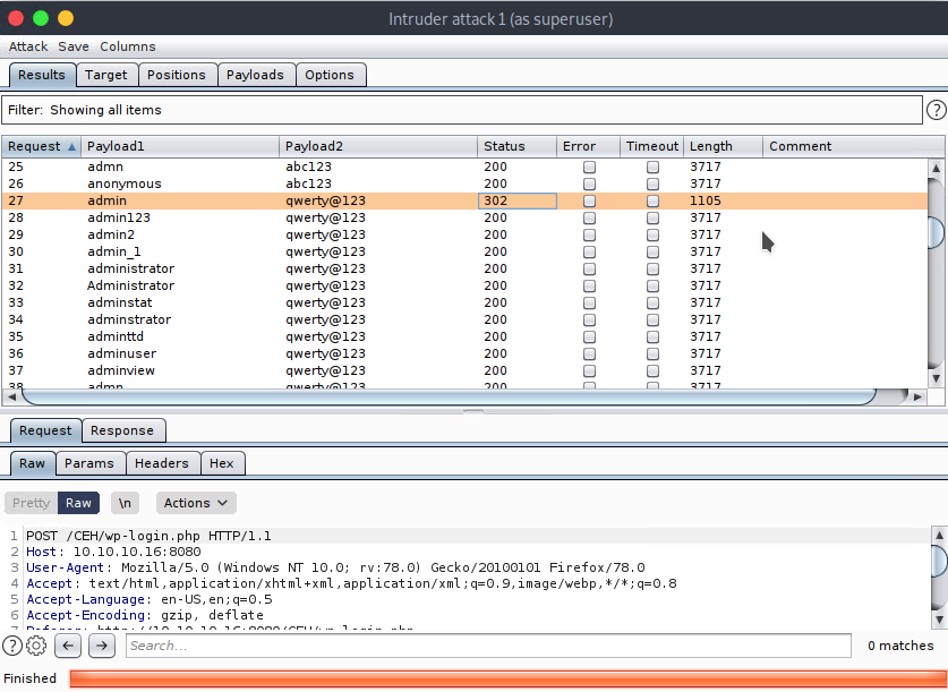This screenshot has height=692, width=948.
Task: Open the Columns menu
Action: pos(127,46)
